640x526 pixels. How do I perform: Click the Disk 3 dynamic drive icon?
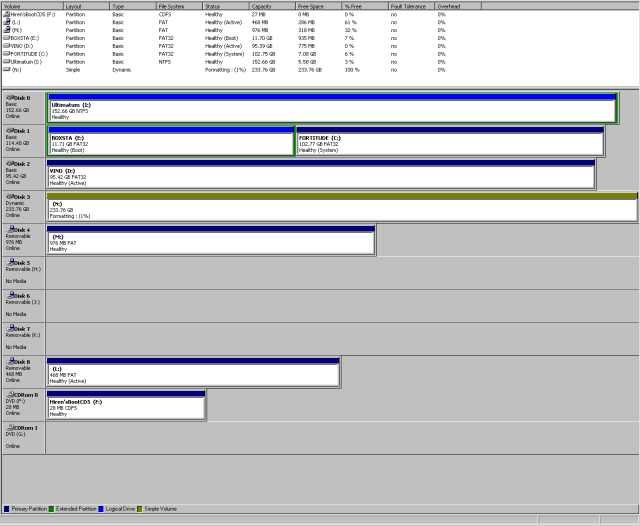coord(10,197)
